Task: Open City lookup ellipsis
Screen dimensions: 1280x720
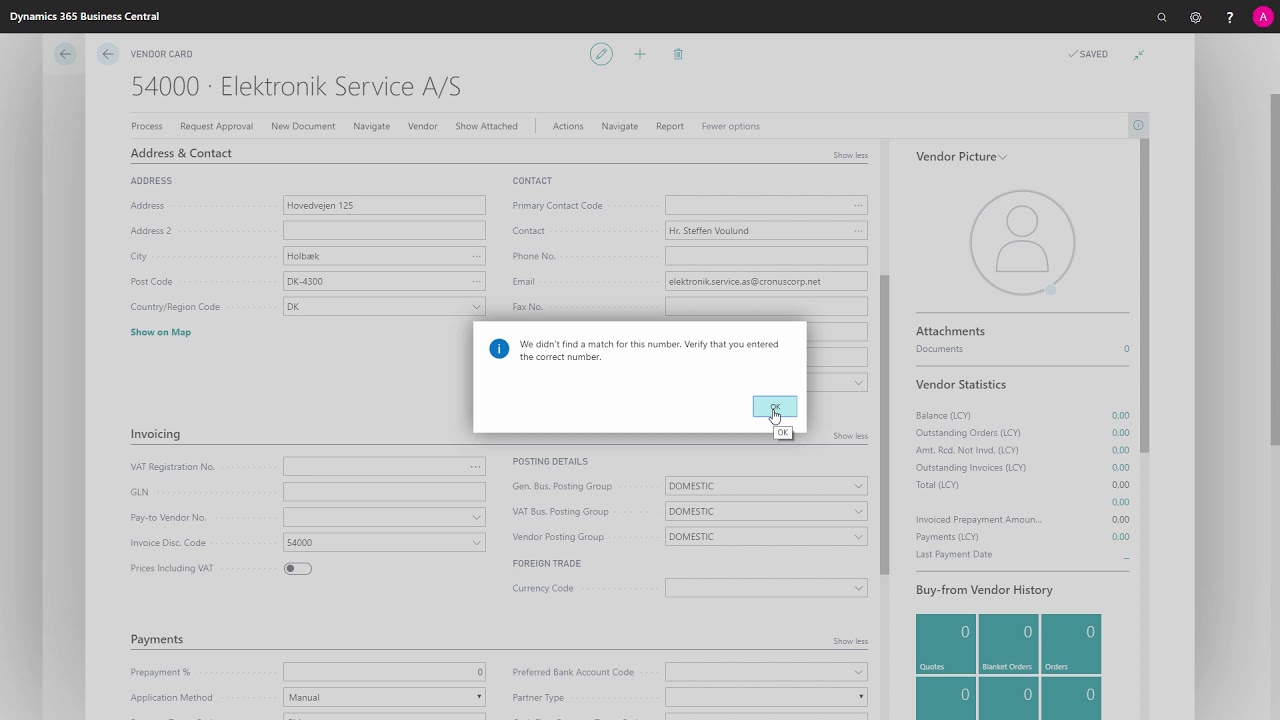Action: pyautogui.click(x=476, y=256)
